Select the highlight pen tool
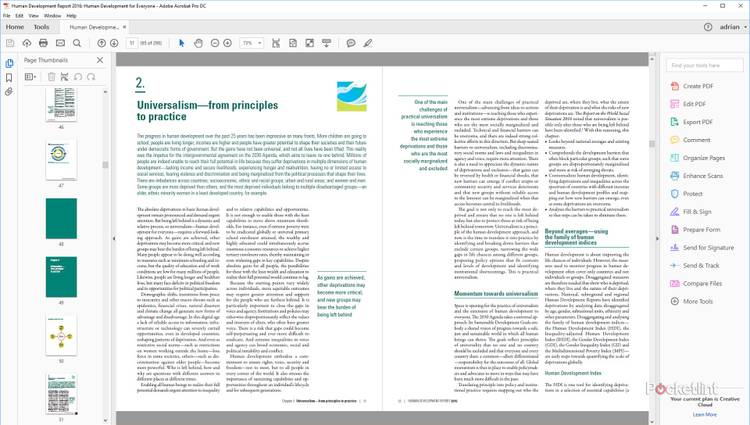Image resolution: width=750 pixels, height=425 pixels. click(367, 43)
